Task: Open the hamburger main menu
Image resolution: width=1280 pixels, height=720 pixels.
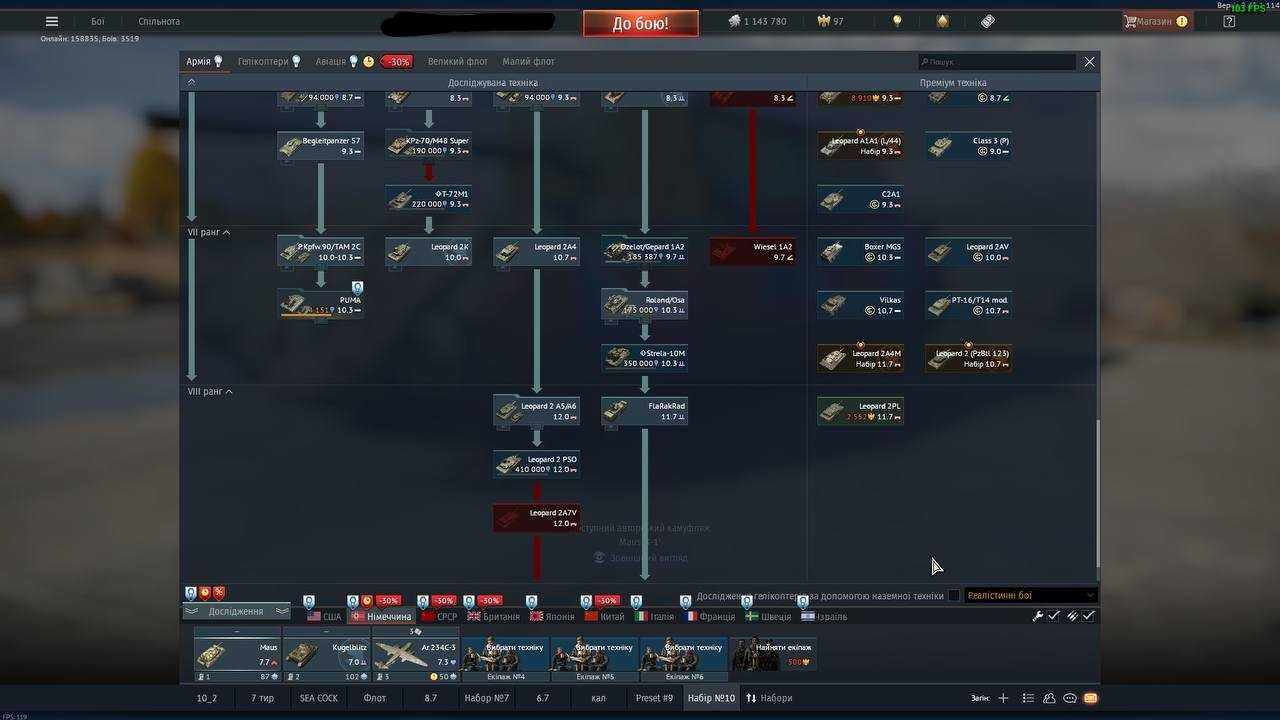Action: [52, 21]
